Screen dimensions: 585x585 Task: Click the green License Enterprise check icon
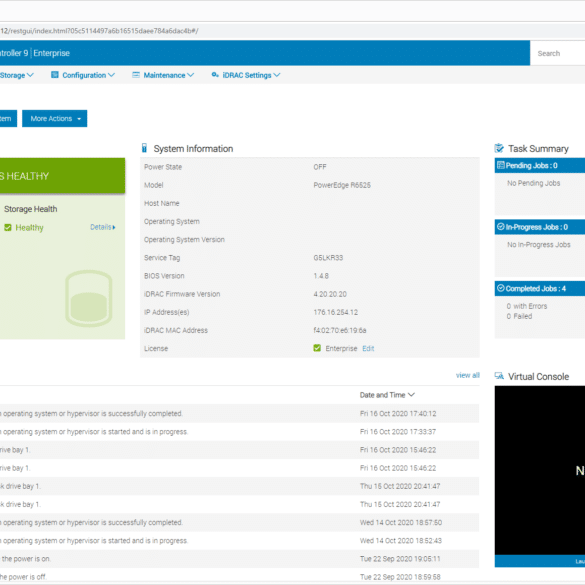317,348
